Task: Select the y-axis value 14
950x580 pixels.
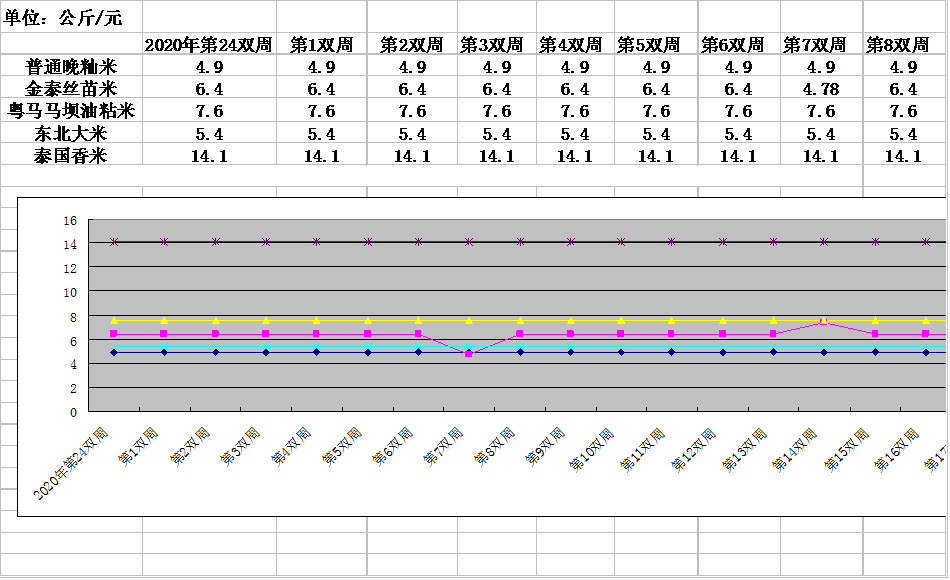Action: [70, 245]
